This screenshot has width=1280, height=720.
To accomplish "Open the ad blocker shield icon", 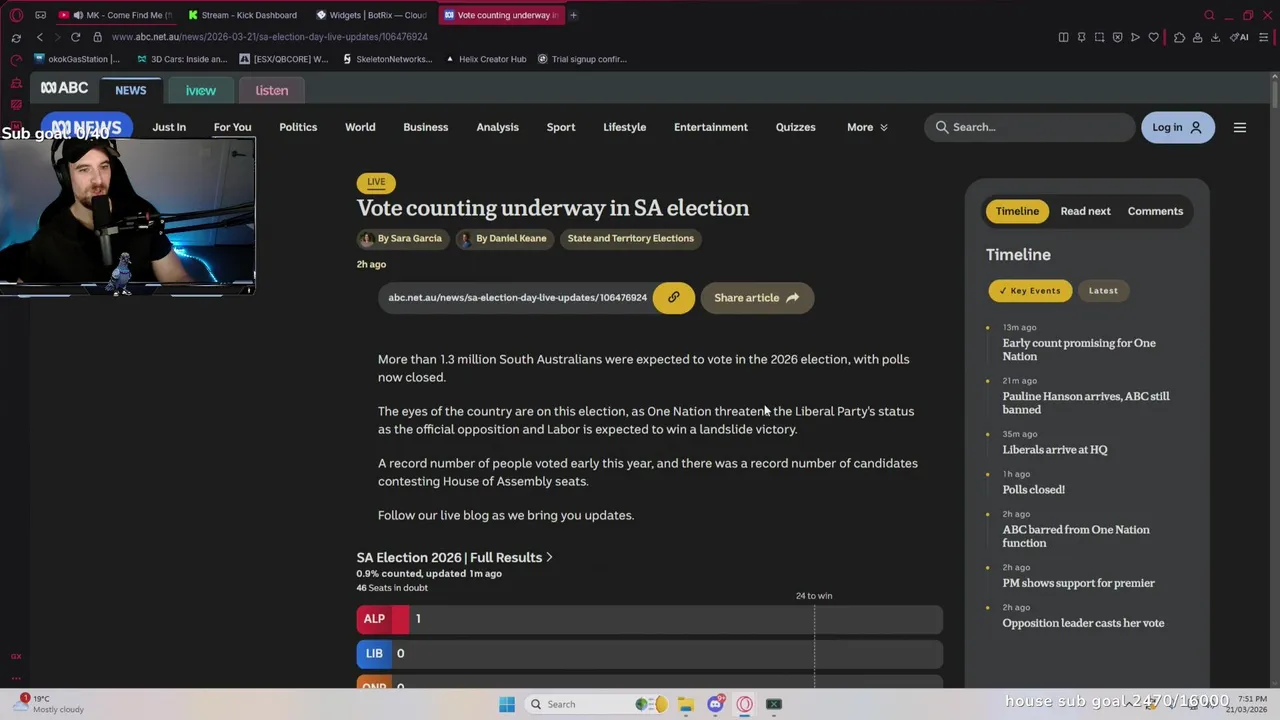I will tap(1117, 37).
